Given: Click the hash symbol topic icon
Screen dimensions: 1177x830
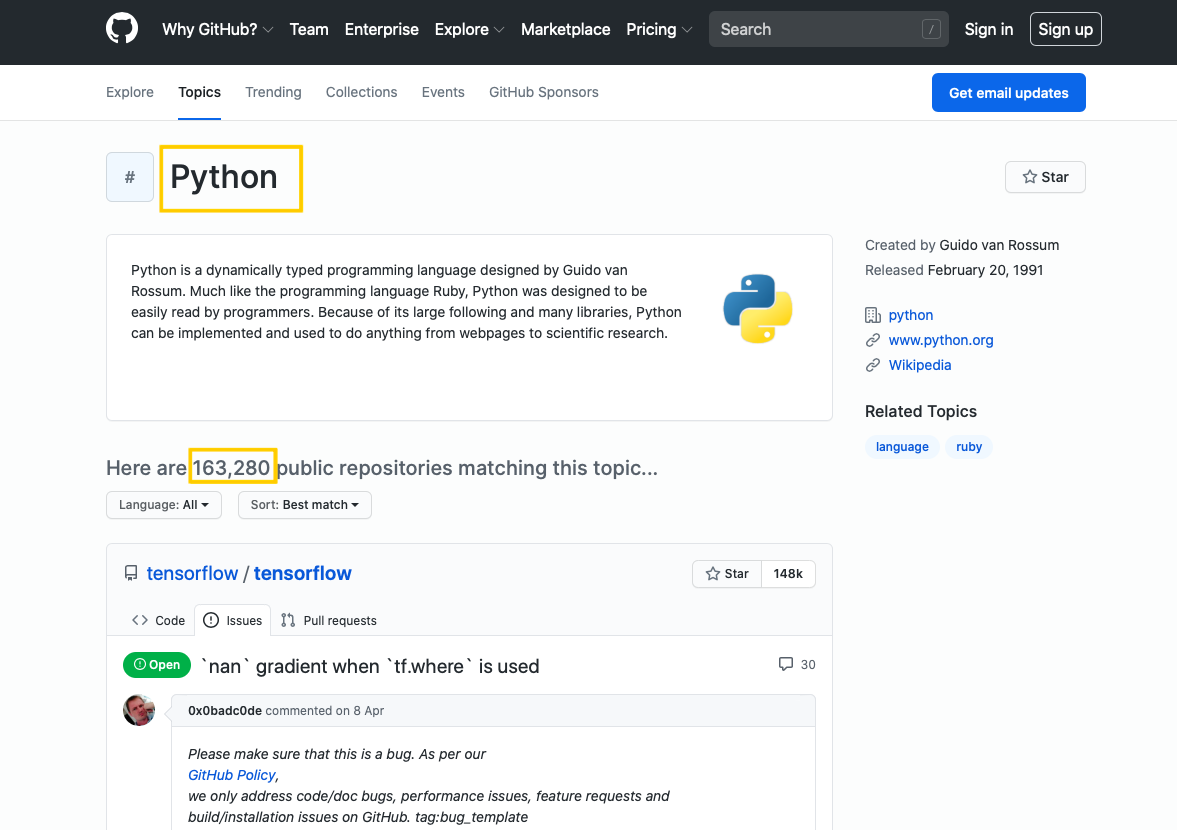Looking at the screenshot, I should [130, 176].
